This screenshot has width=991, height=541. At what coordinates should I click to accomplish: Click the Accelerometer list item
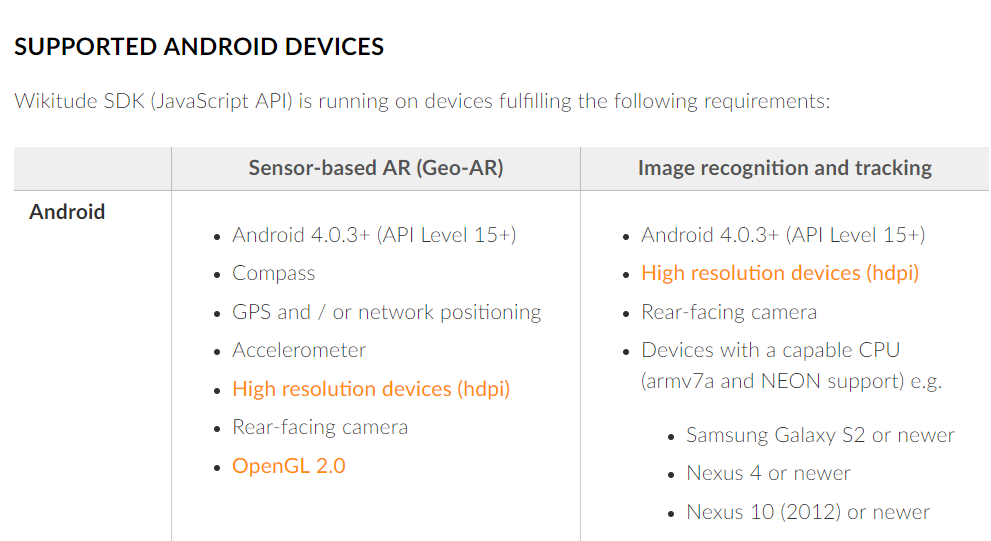(299, 350)
